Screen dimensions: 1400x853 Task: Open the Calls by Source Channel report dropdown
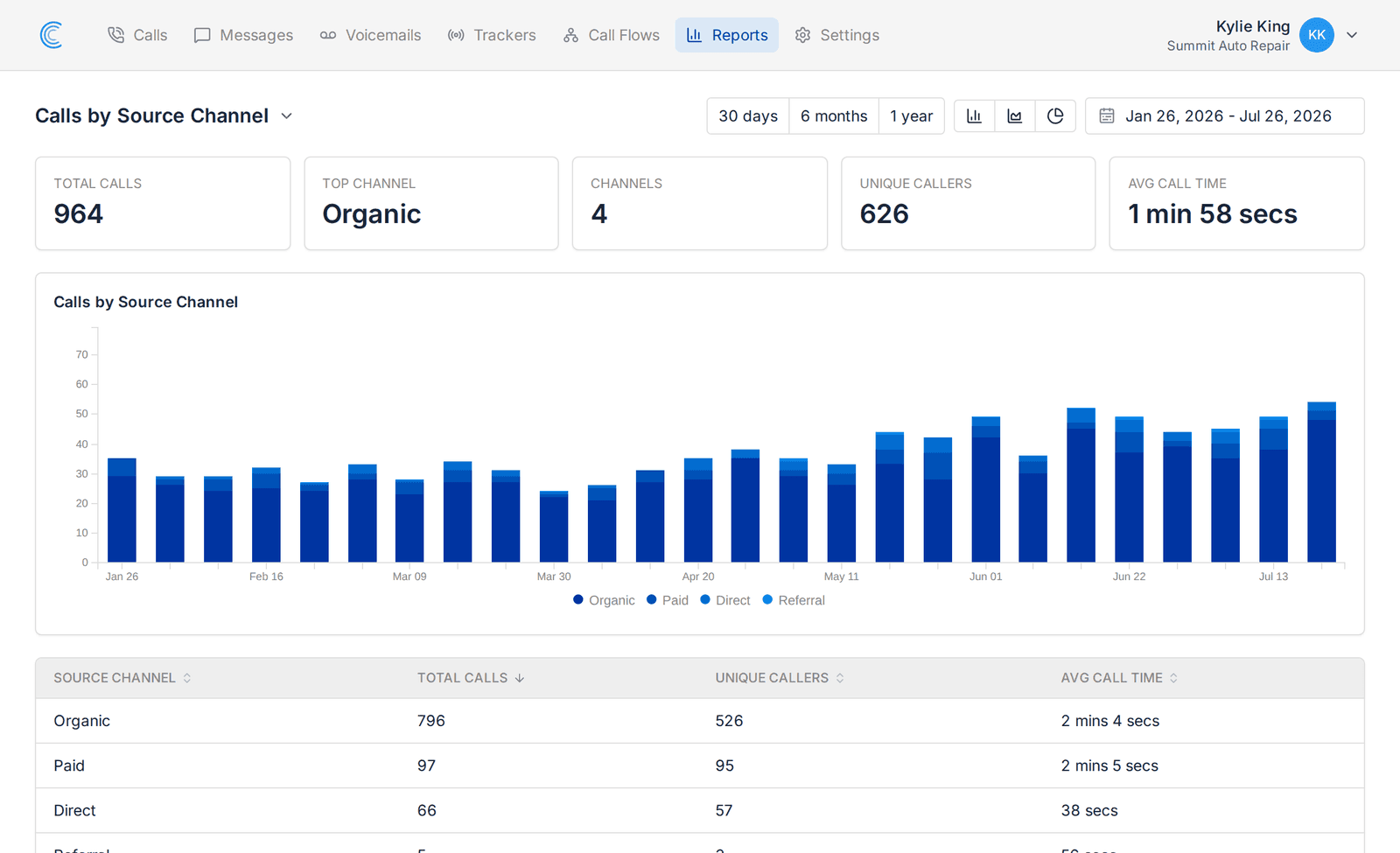(x=164, y=116)
